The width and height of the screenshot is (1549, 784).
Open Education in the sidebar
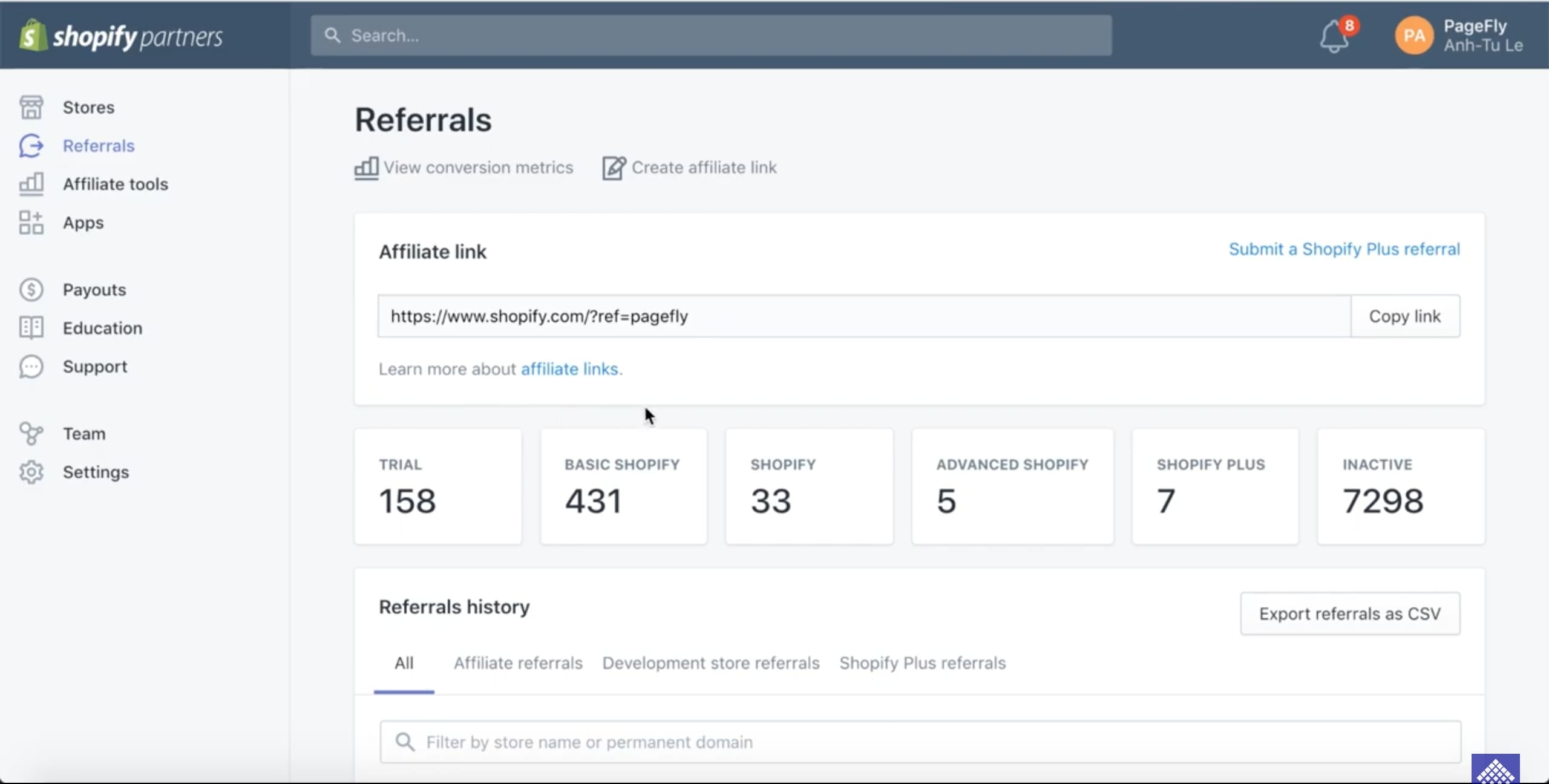tap(103, 328)
